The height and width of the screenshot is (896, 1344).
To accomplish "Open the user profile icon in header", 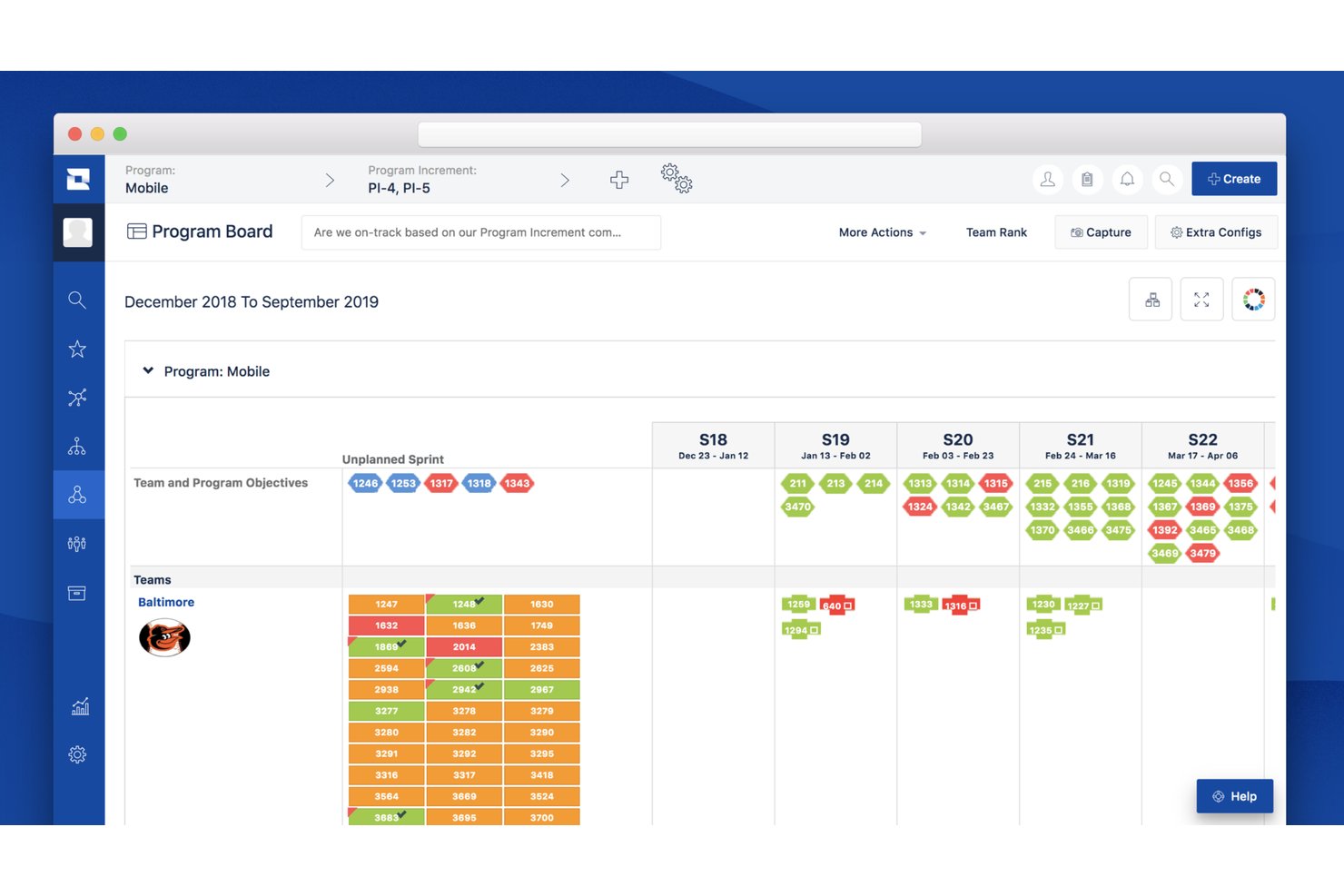I will (x=1048, y=180).
